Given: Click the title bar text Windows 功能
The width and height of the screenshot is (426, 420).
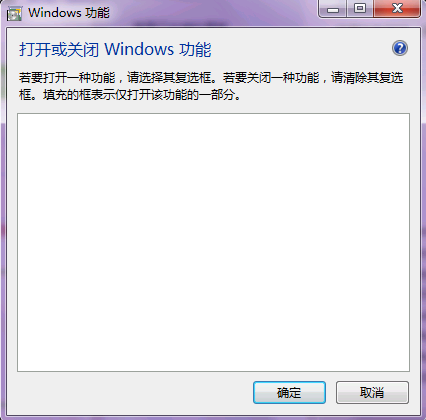Looking at the screenshot, I should [x=69, y=13].
